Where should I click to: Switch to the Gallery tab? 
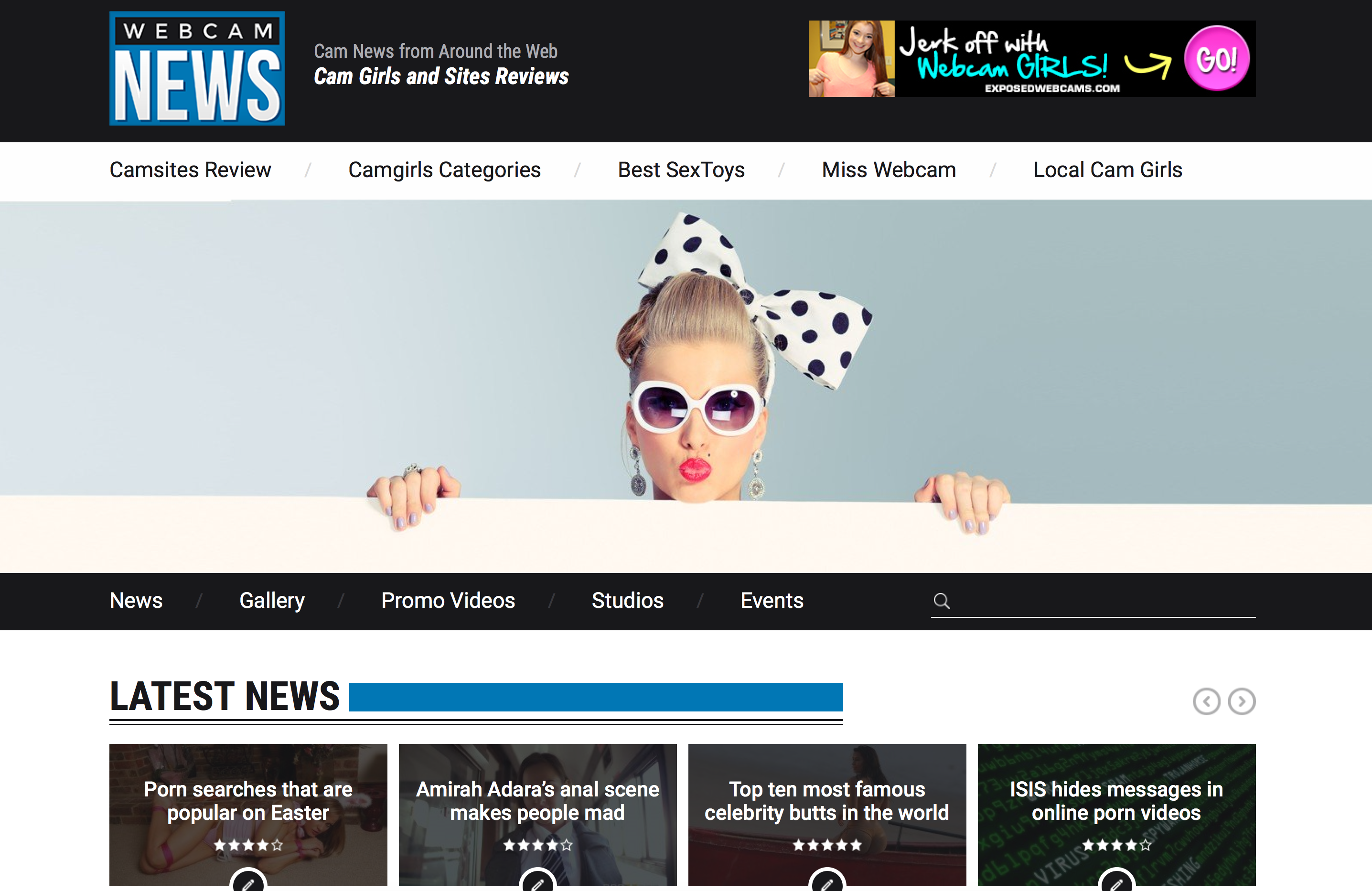[x=271, y=601]
